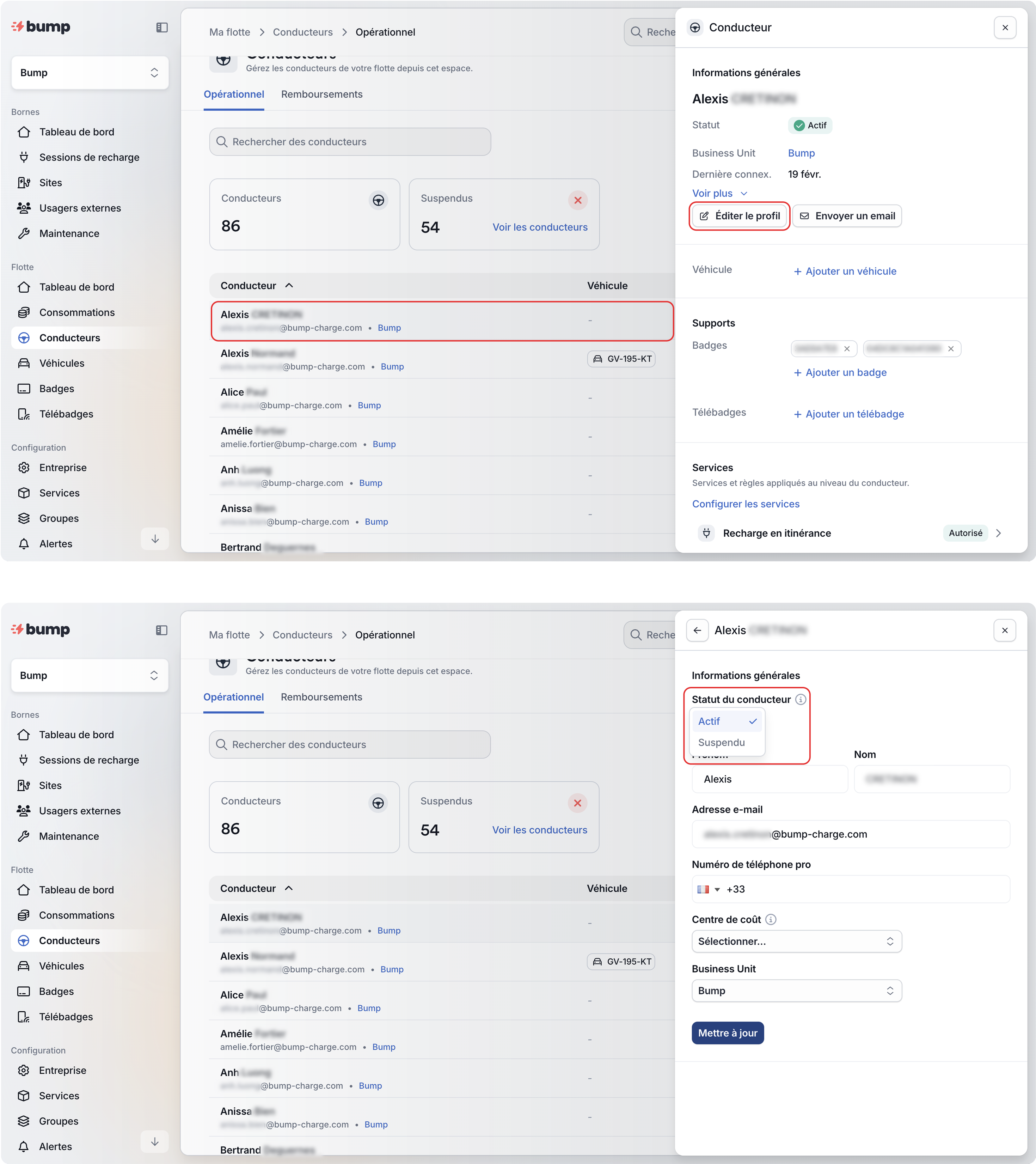Open Maintenance wrench icon in sidebar
Screen dimensions: 1036x1164
(x=24, y=233)
